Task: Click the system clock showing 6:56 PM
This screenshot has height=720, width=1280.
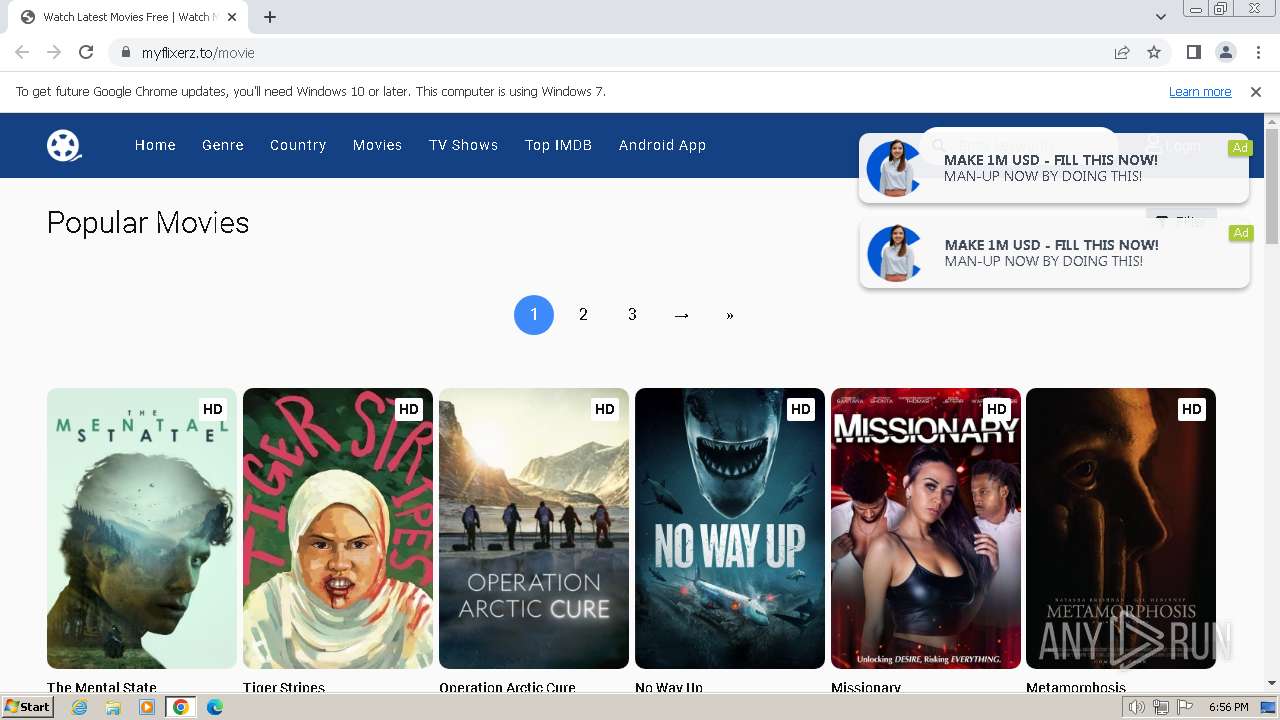Action: point(1228,707)
